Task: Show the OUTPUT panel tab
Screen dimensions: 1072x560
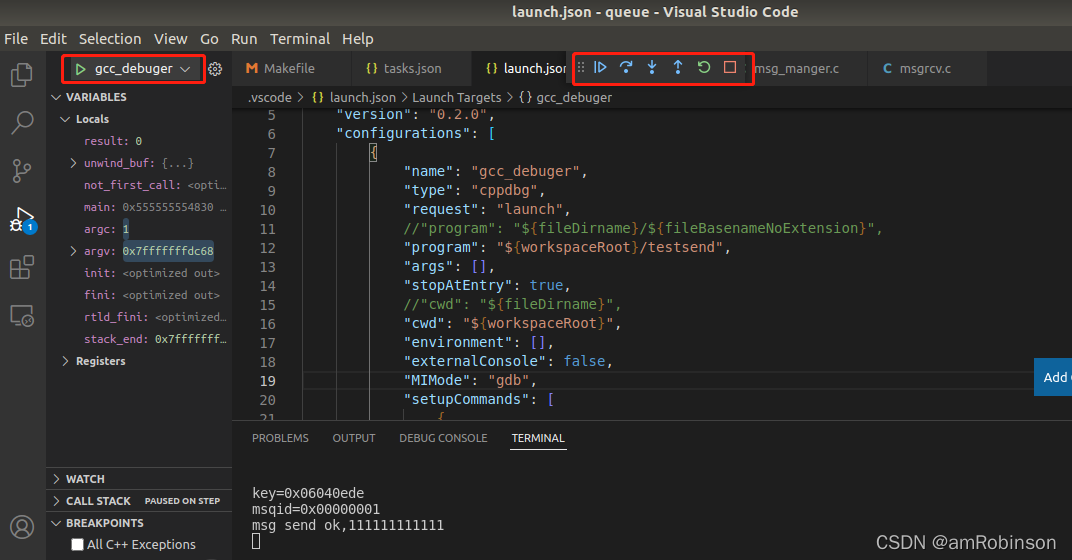Action: pyautogui.click(x=353, y=438)
